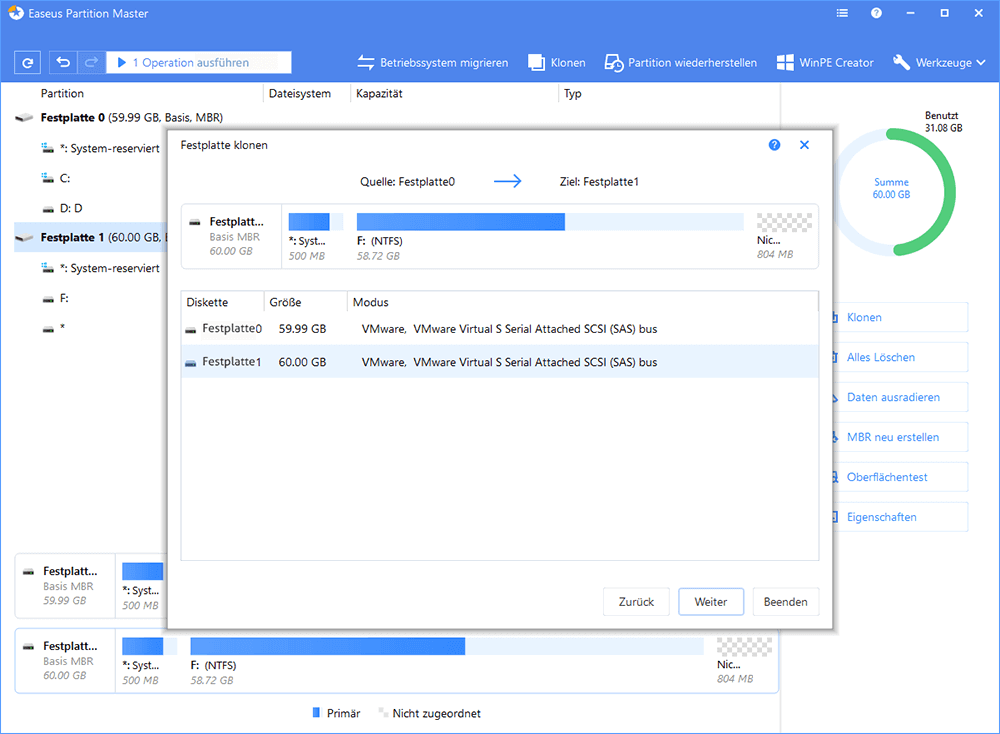This screenshot has width=1000, height=734.
Task: Click the Beenden button
Action: pos(785,602)
